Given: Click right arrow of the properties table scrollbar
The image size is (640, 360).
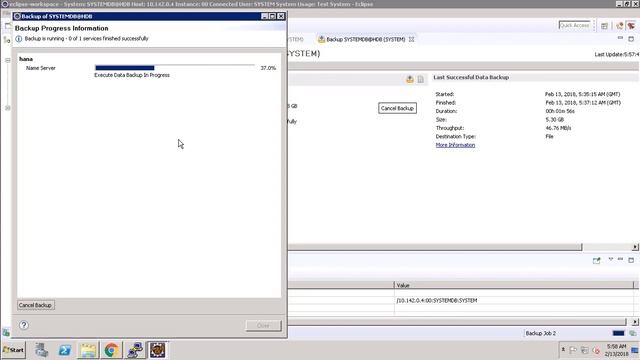Looking at the screenshot, I should [635, 322].
